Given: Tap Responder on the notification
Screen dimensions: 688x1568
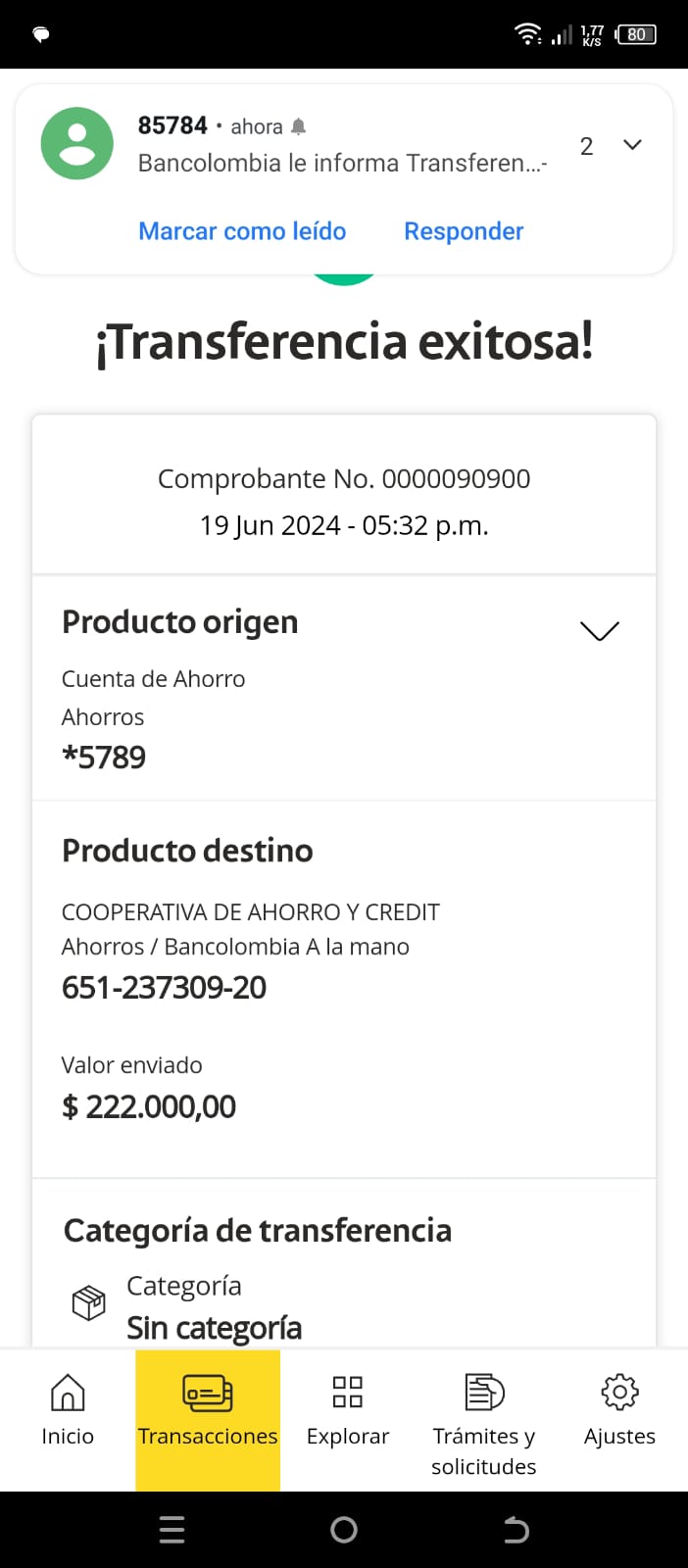Looking at the screenshot, I should [x=464, y=231].
